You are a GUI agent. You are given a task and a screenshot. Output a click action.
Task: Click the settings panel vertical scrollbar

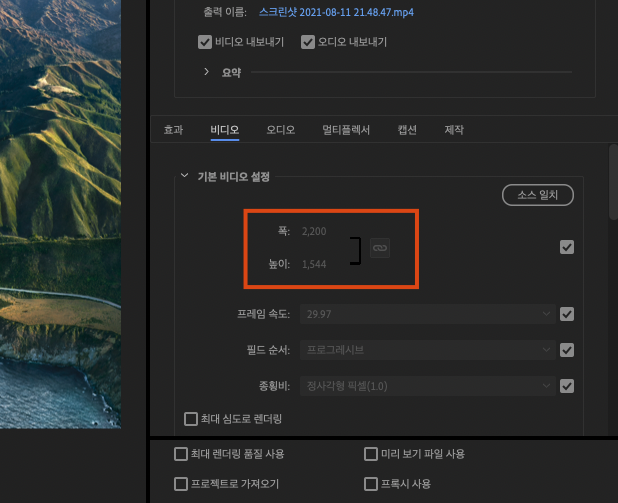pos(614,182)
